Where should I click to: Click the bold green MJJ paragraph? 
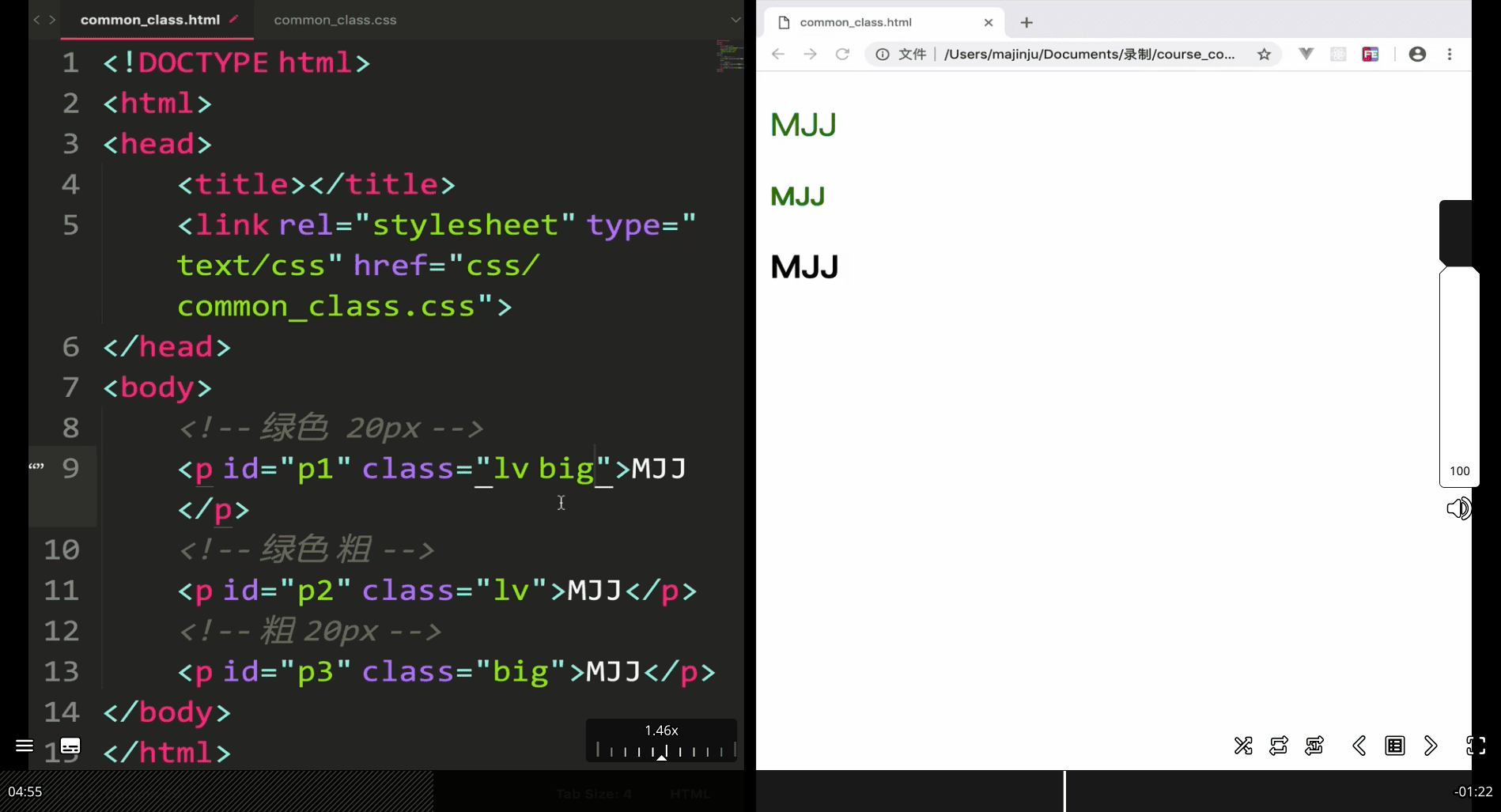click(x=798, y=196)
